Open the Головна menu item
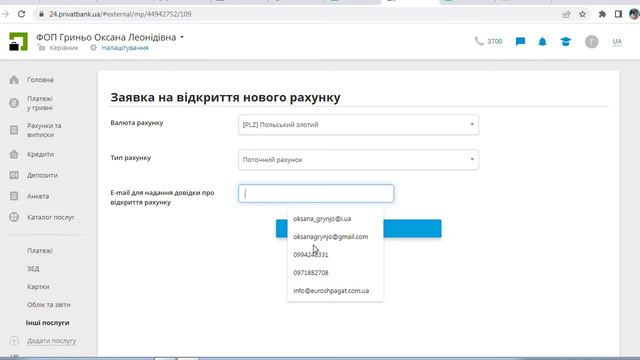This screenshot has width=640, height=360. click(40, 80)
